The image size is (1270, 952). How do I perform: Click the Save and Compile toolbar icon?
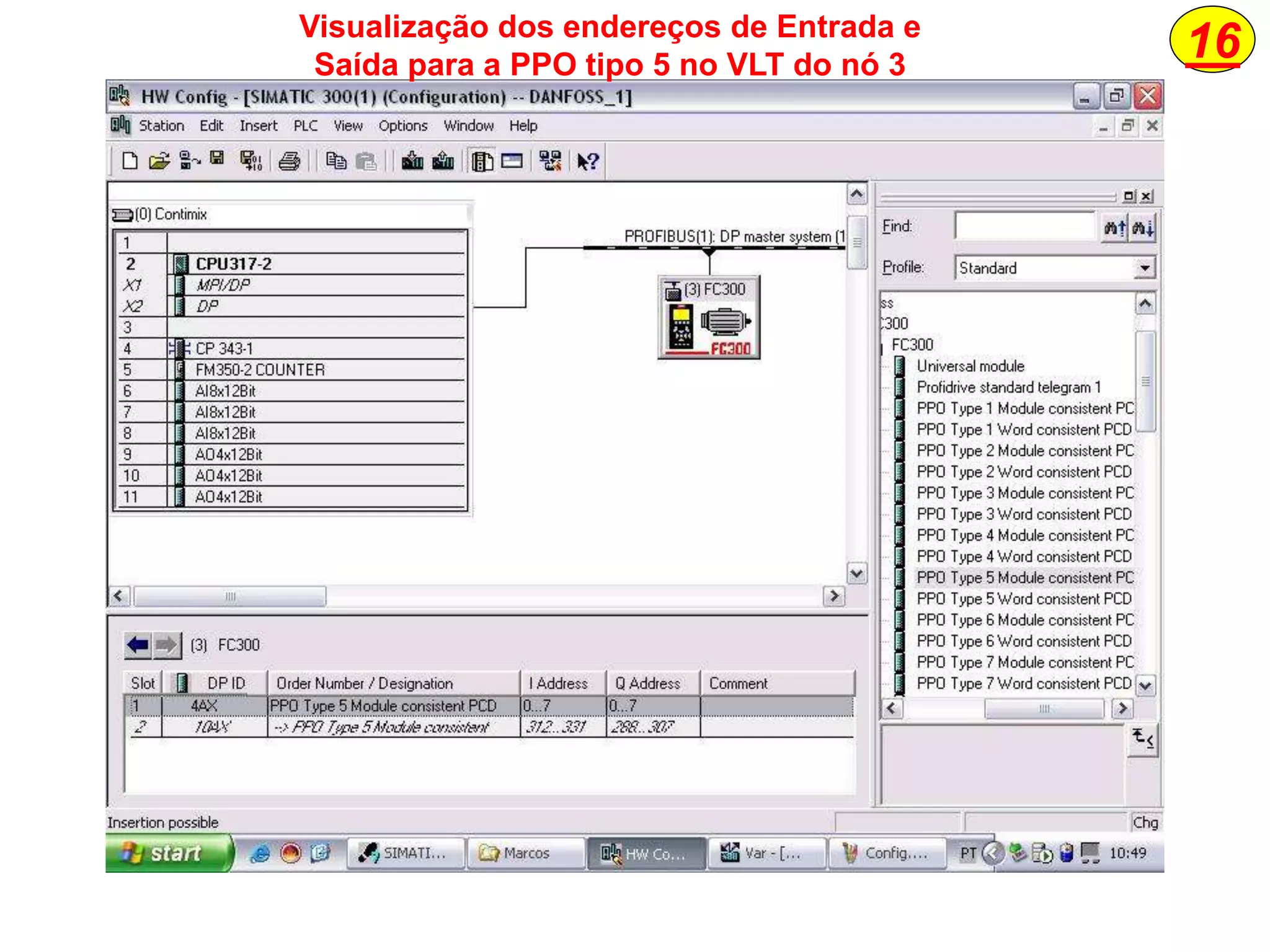pyautogui.click(x=251, y=162)
